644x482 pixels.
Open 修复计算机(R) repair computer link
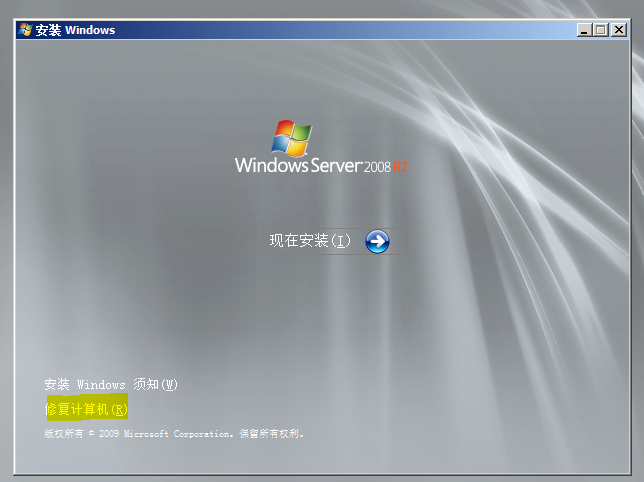[86, 409]
